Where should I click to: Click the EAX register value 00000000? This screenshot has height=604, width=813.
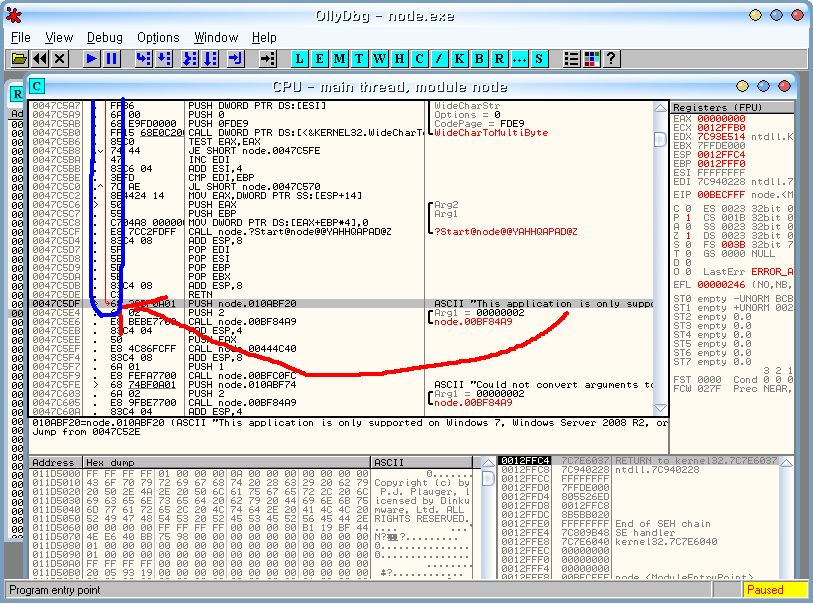tap(721, 119)
